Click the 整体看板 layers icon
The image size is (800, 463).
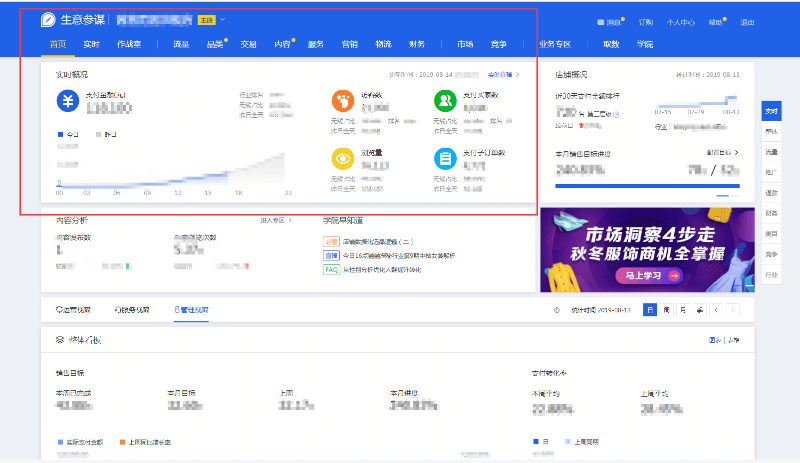point(60,340)
